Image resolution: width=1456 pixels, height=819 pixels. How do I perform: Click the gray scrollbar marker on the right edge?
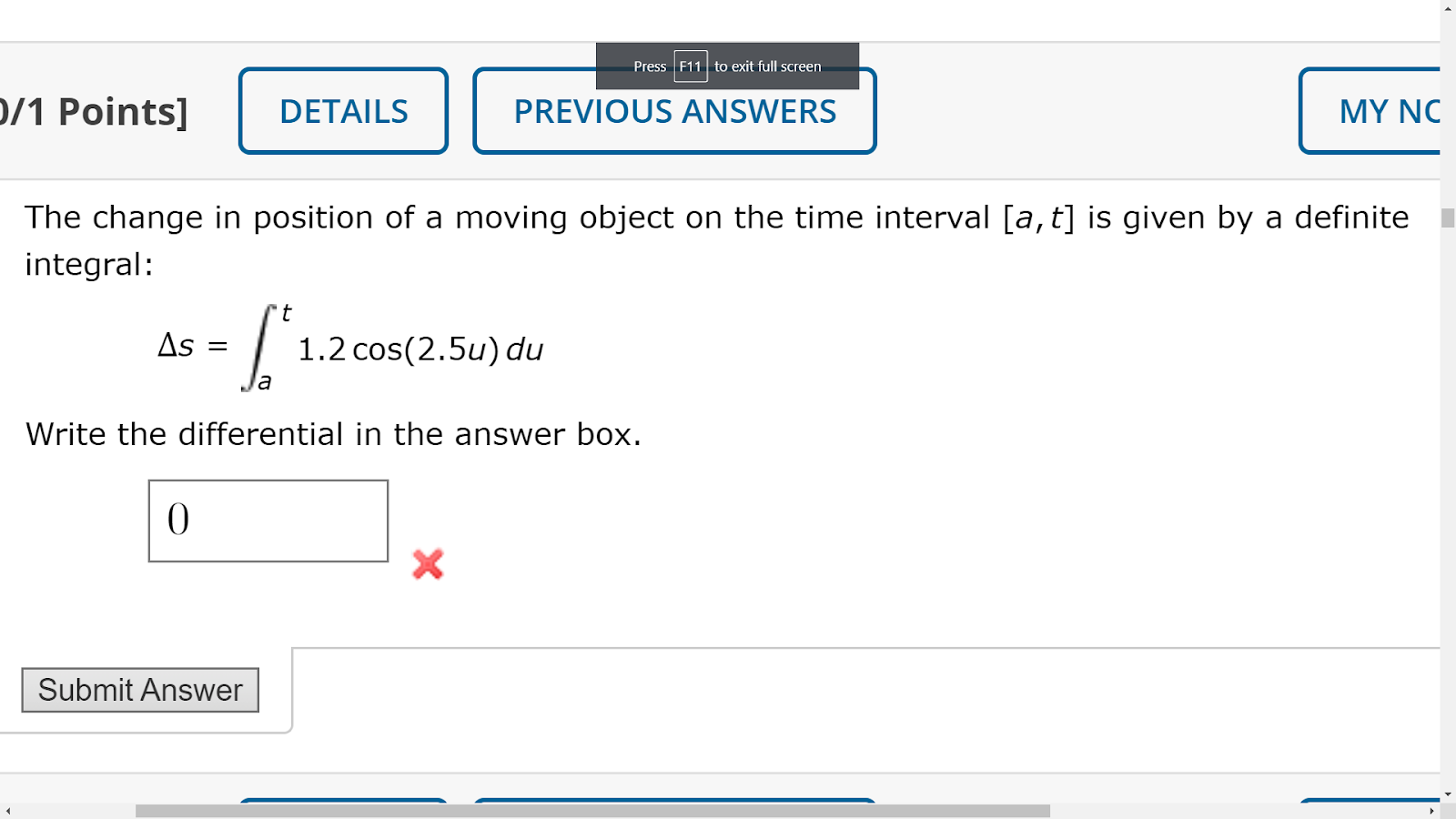[x=1448, y=218]
